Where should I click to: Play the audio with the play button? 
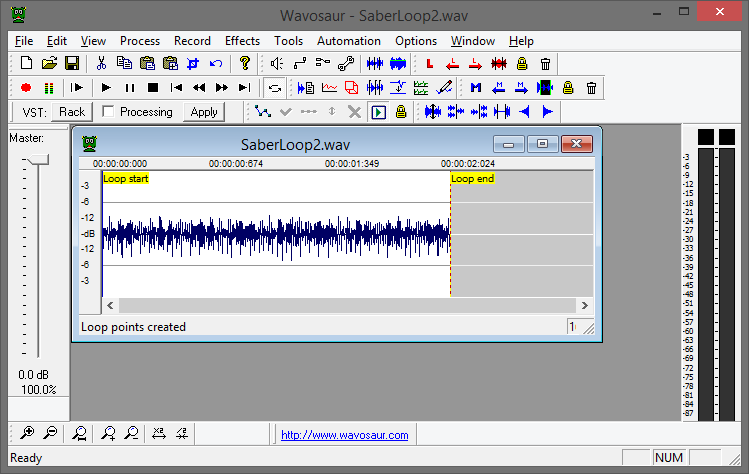106,87
